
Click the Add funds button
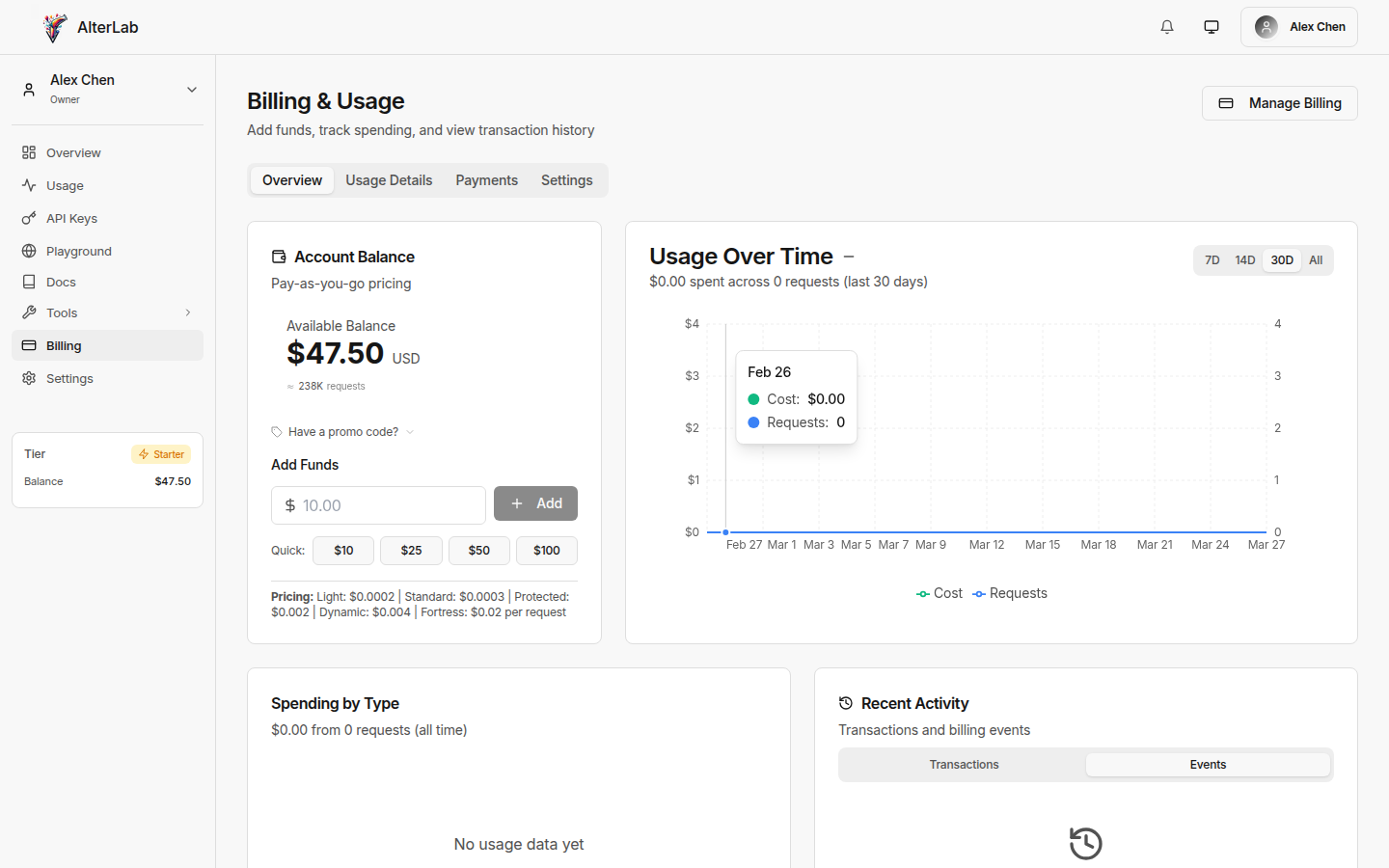coord(535,503)
